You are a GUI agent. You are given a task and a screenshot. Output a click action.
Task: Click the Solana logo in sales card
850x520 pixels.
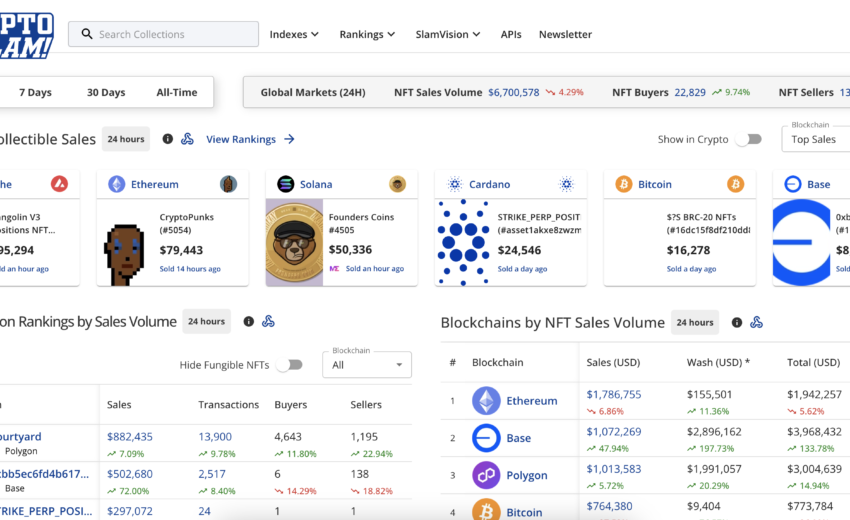[286, 184]
